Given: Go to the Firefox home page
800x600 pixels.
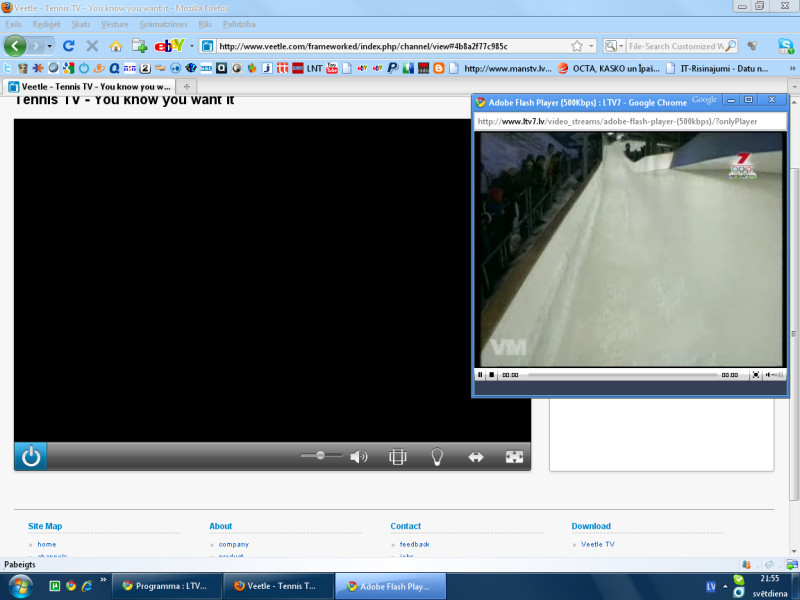Looking at the screenshot, I should coord(116,46).
